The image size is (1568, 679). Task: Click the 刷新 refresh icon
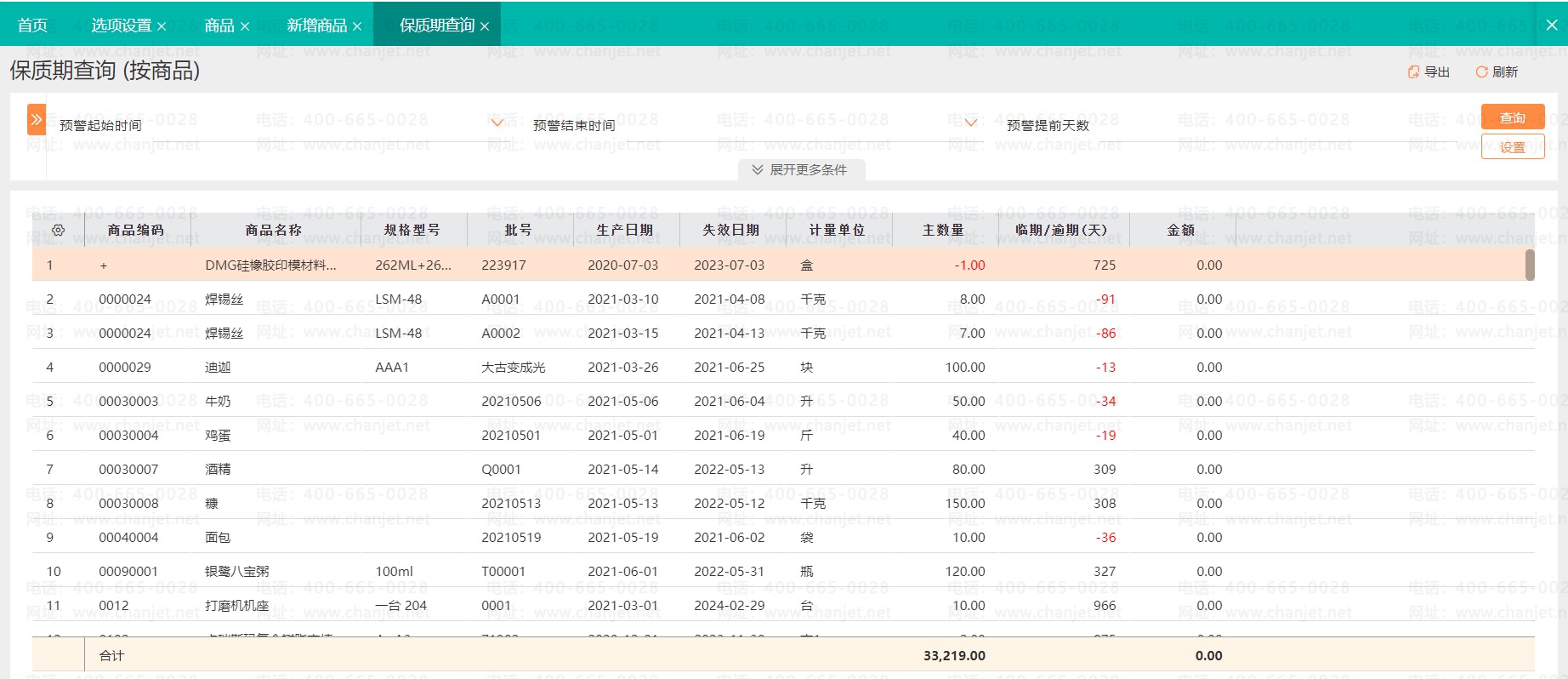(x=1481, y=72)
